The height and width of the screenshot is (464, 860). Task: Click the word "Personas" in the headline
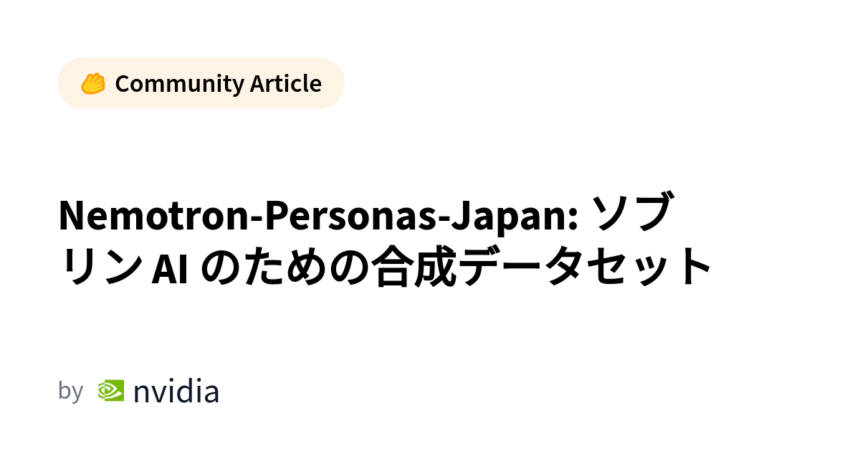coord(360,216)
